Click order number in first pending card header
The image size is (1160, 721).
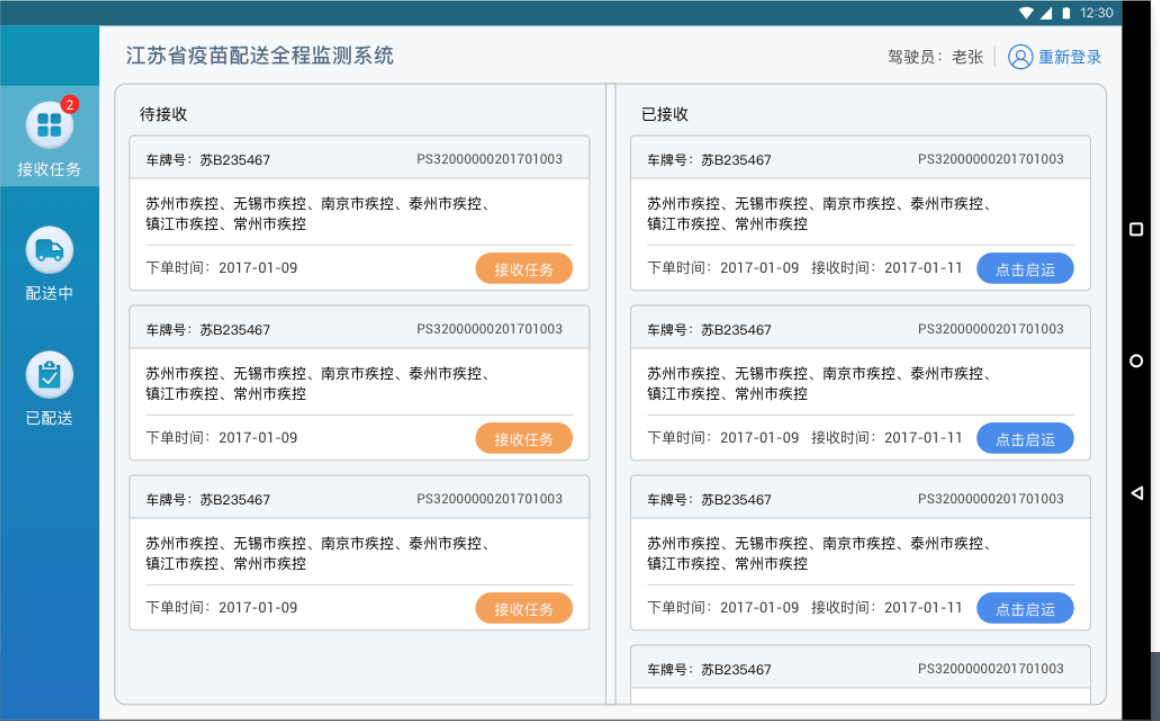490,159
